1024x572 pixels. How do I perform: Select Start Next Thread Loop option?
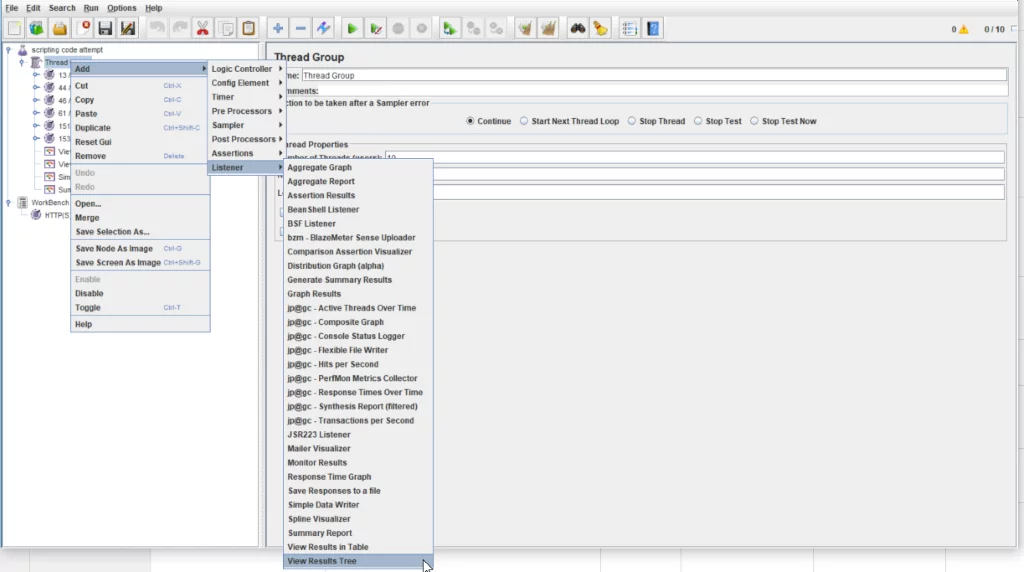click(x=524, y=121)
